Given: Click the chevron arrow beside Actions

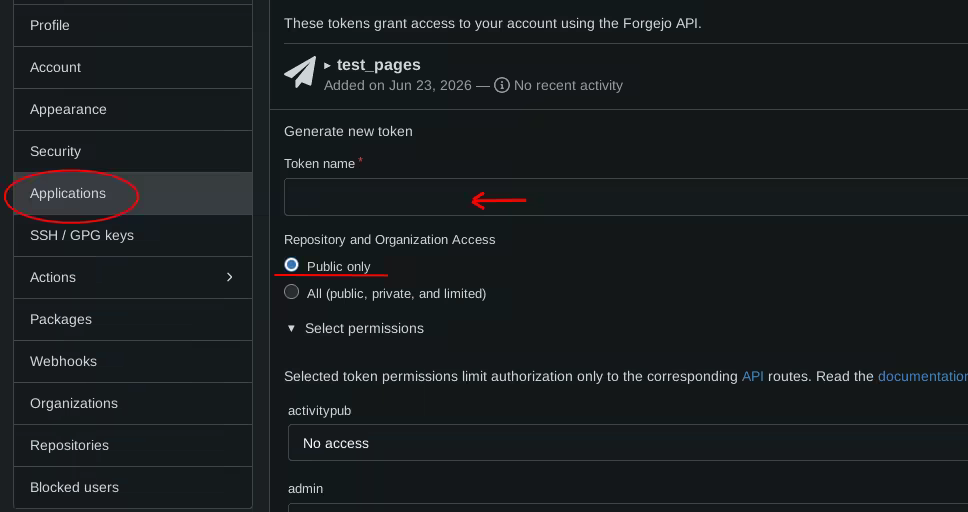Looking at the screenshot, I should coord(230,277).
